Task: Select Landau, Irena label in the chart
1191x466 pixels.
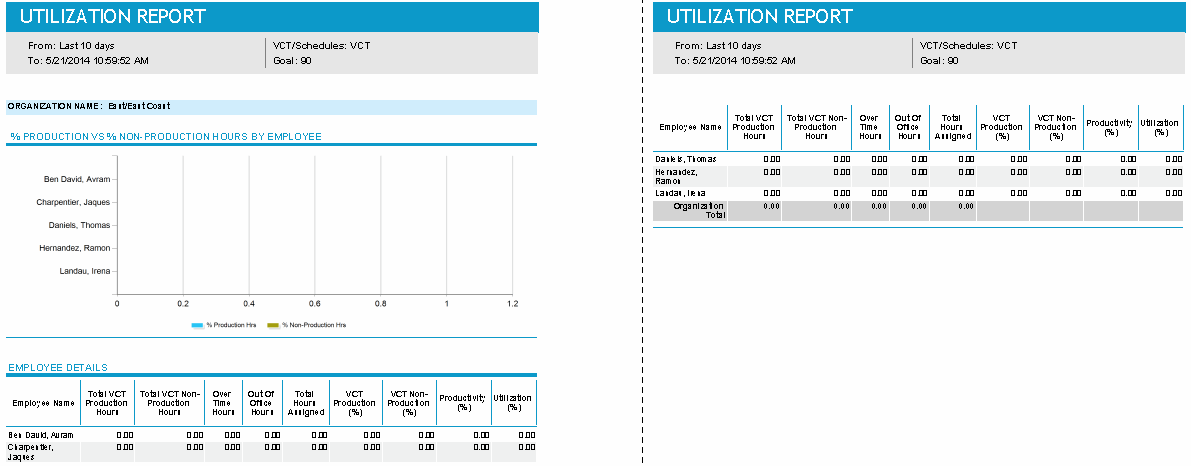Action: [84, 271]
